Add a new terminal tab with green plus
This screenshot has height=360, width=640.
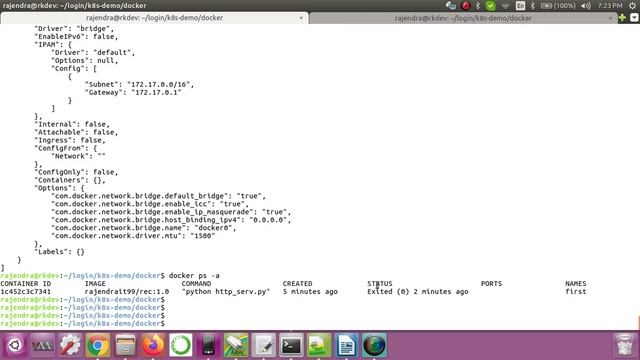(622, 18)
